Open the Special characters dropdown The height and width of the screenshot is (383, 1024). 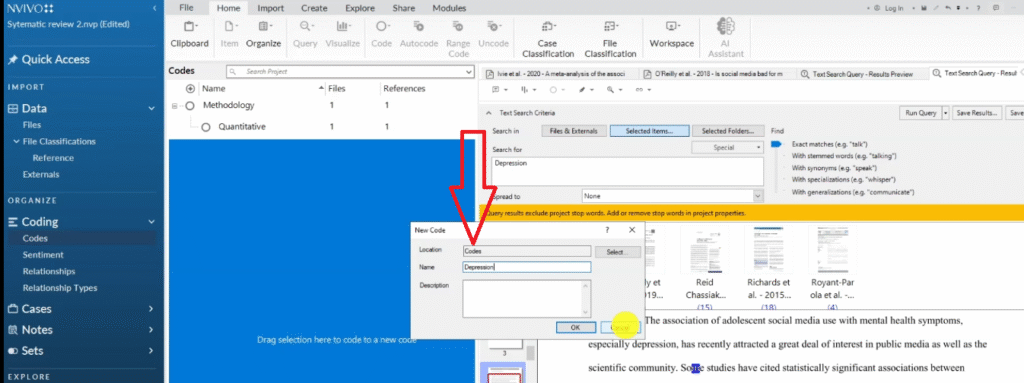[728, 148]
